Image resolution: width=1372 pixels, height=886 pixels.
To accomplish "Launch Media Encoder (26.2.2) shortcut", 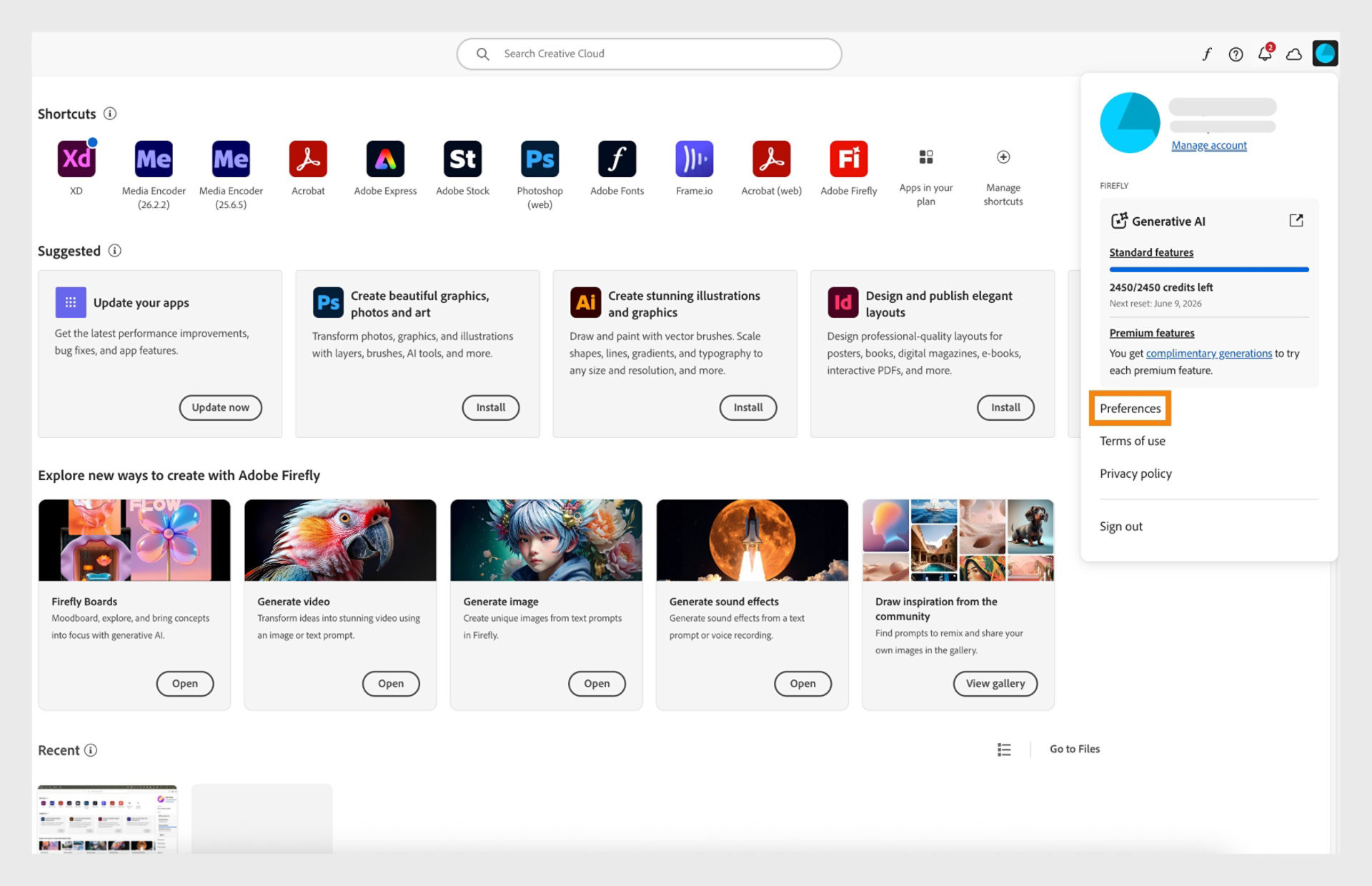I will (154, 159).
